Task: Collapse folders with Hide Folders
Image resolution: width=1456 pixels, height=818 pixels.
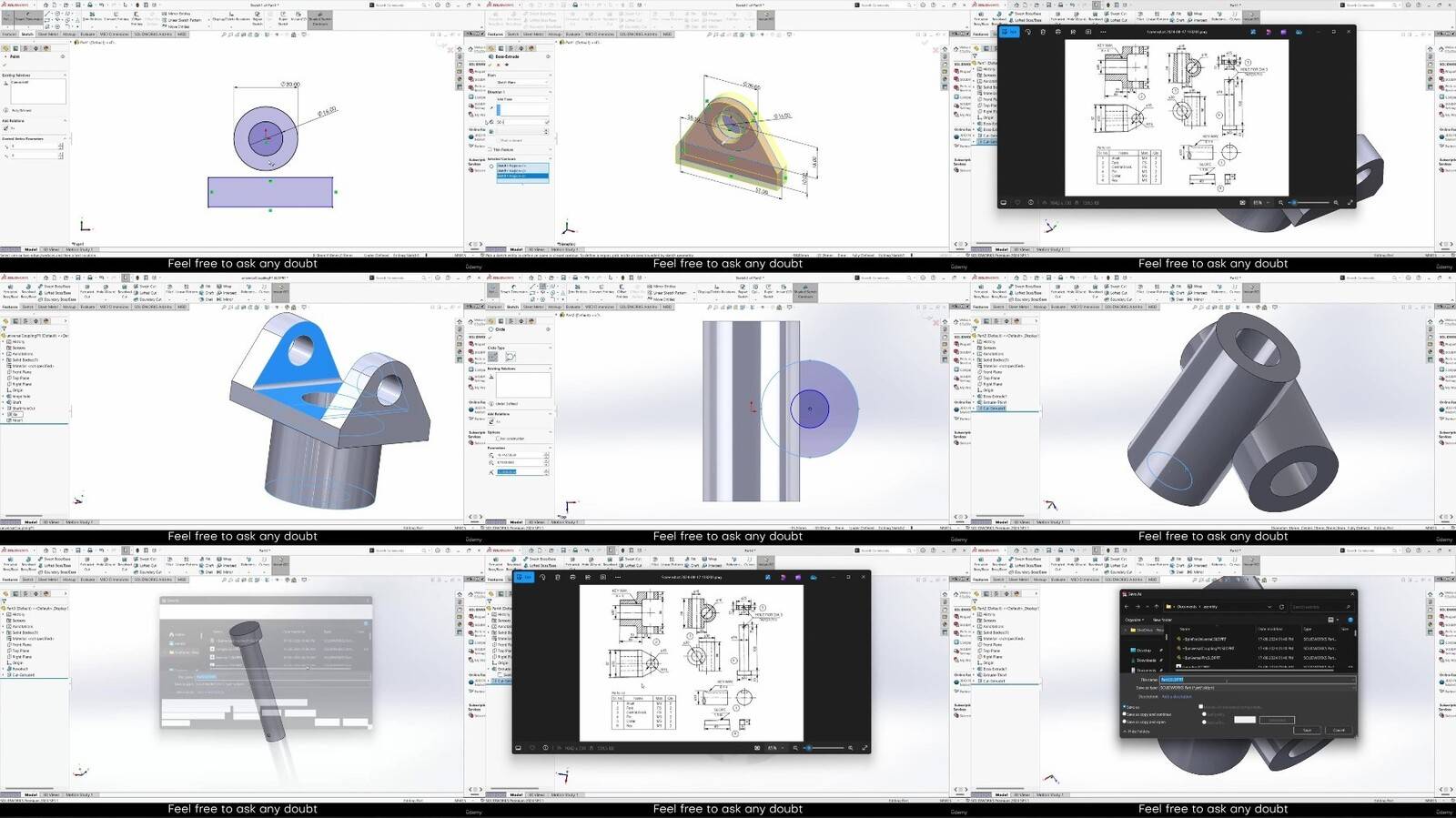Action: pos(1137,732)
